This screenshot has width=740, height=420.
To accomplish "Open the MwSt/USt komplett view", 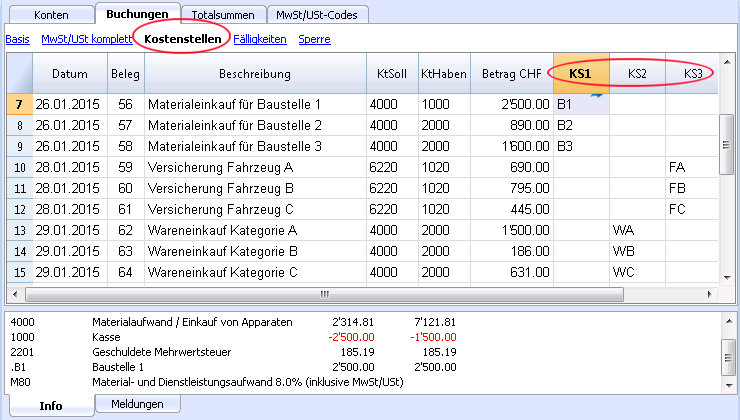I will click(87, 39).
